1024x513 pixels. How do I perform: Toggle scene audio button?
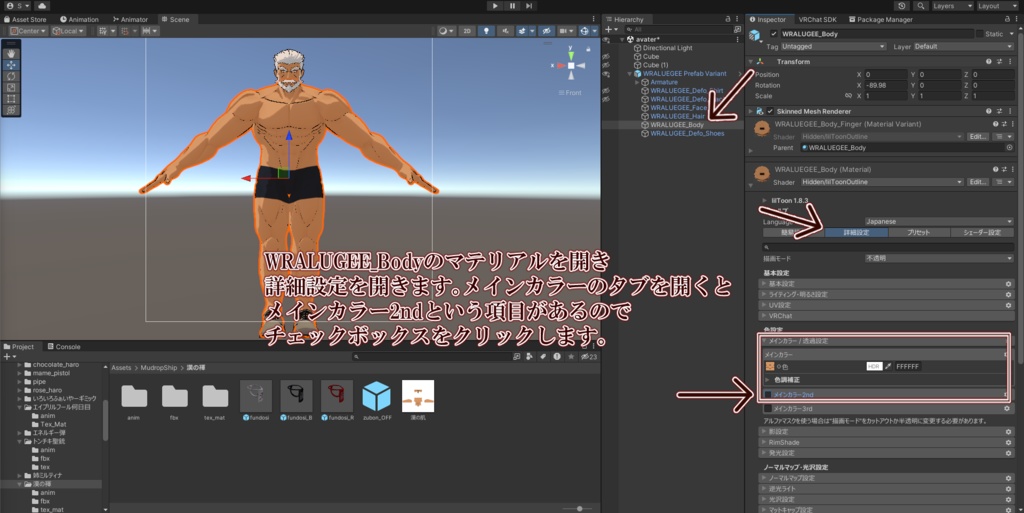pos(505,31)
